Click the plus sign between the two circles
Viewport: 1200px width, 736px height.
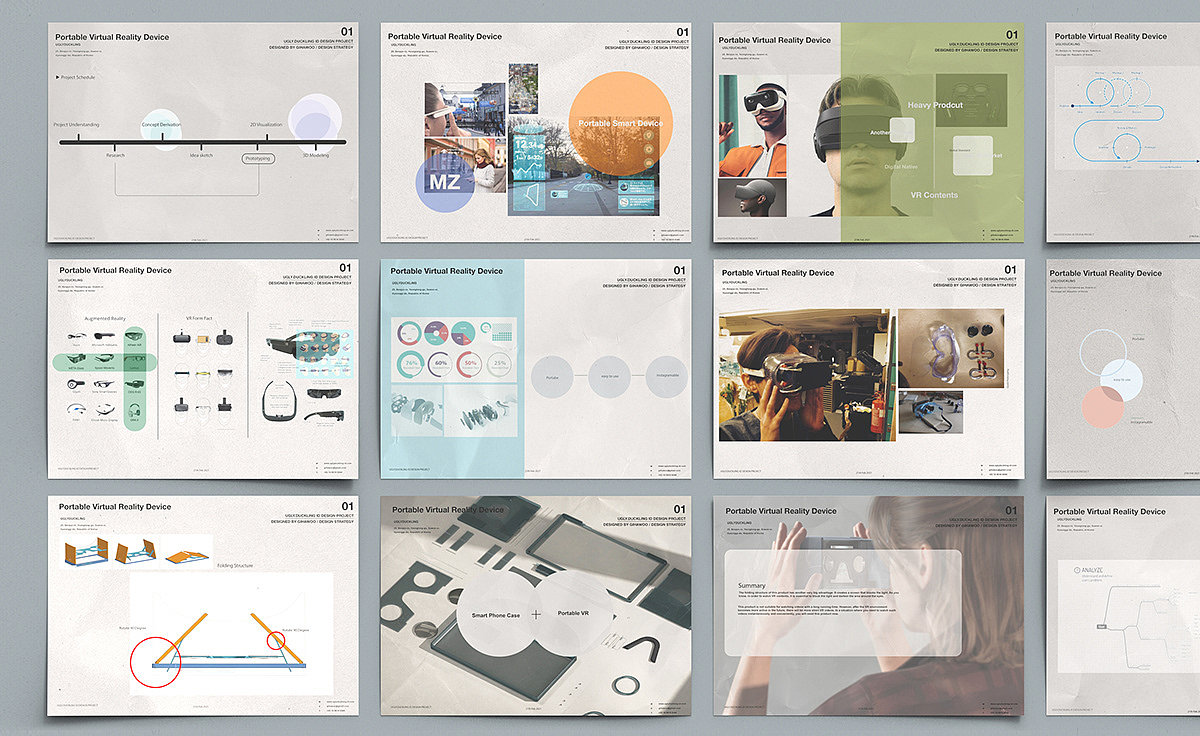[536, 613]
